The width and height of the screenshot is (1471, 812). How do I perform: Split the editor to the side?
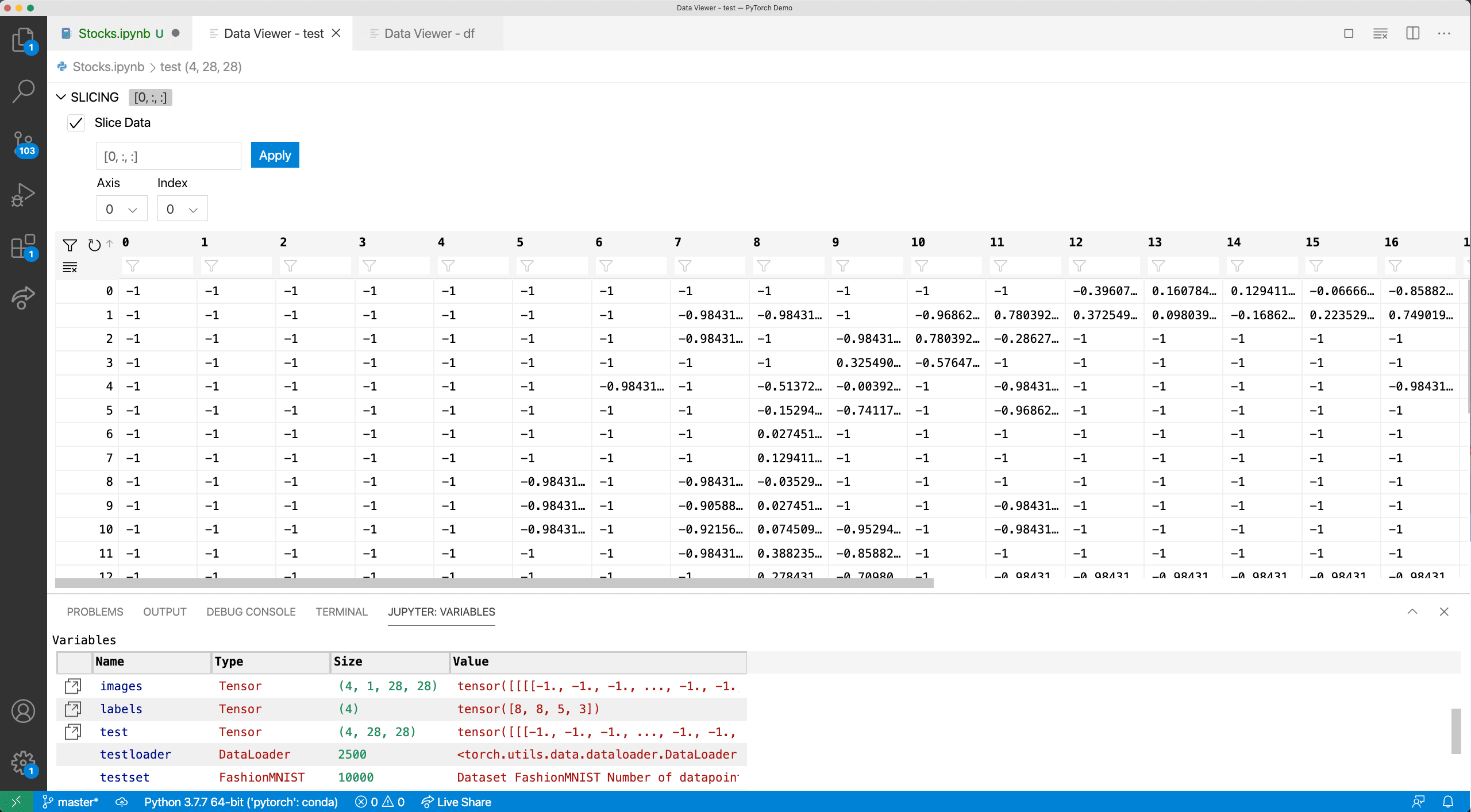pos(1412,33)
